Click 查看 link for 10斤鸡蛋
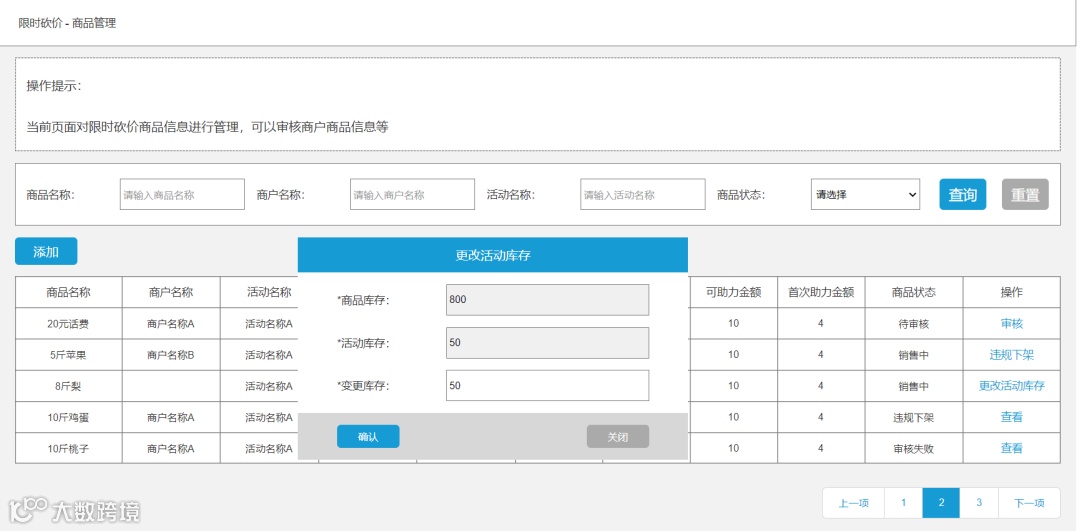Viewport: 1080px width, 531px height. point(1011,417)
